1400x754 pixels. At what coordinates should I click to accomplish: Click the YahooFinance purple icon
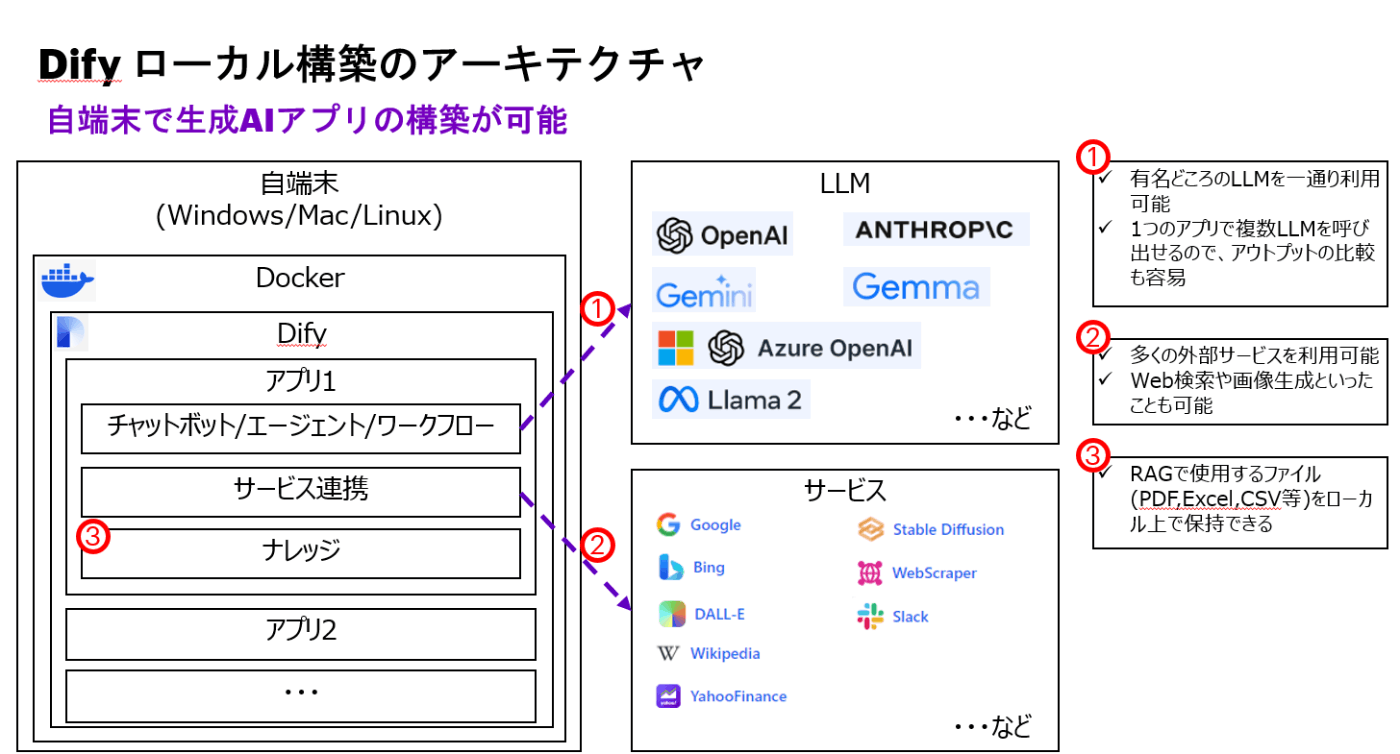(668, 696)
